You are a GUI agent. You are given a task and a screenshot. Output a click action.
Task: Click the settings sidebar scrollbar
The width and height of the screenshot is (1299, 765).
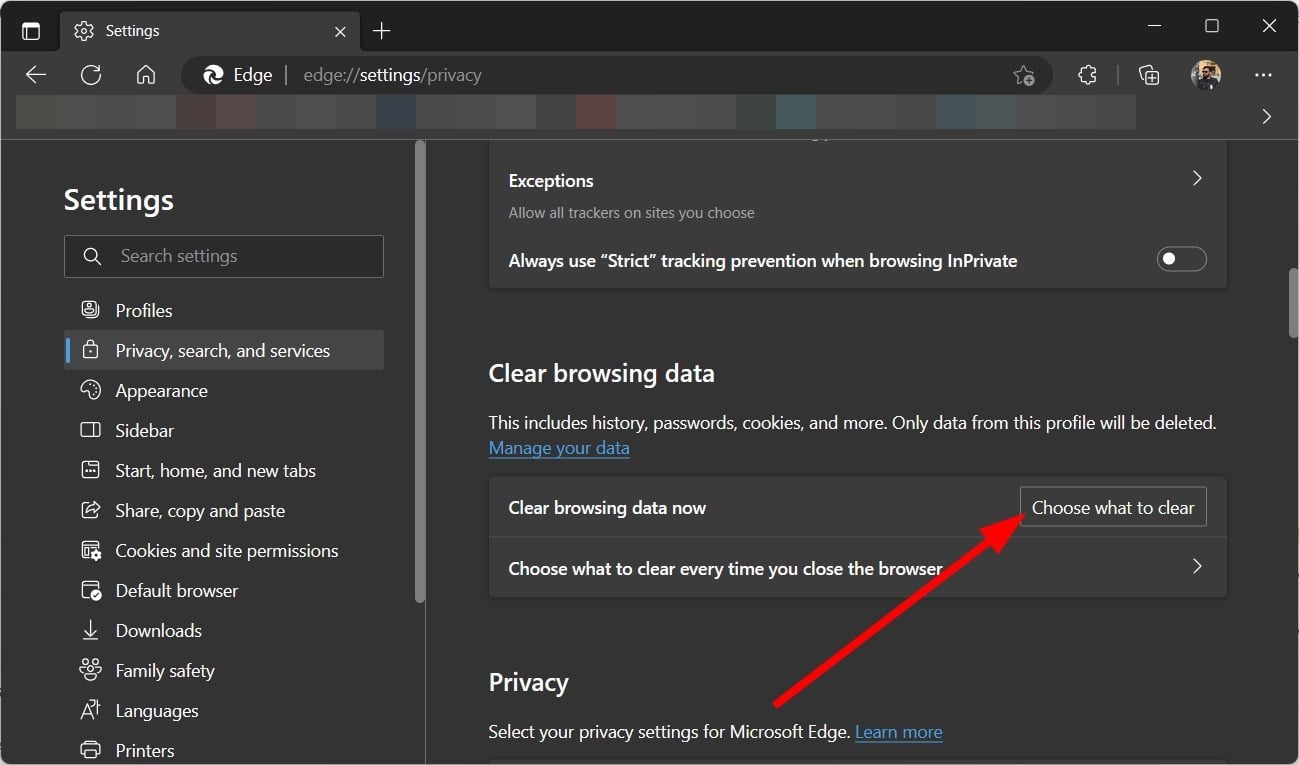420,370
